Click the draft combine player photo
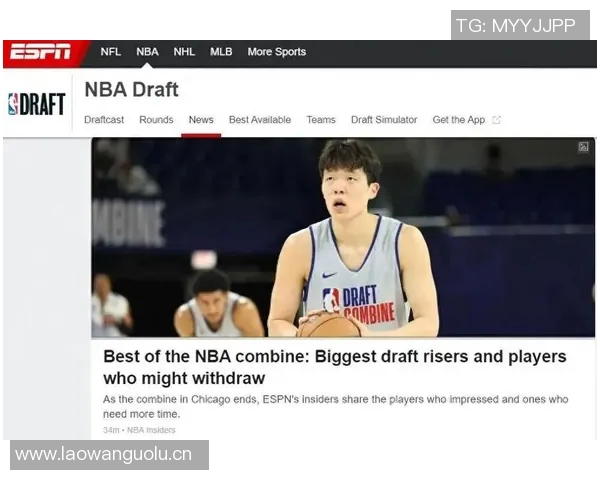The width and height of the screenshot is (600, 480). pyautogui.click(x=343, y=238)
